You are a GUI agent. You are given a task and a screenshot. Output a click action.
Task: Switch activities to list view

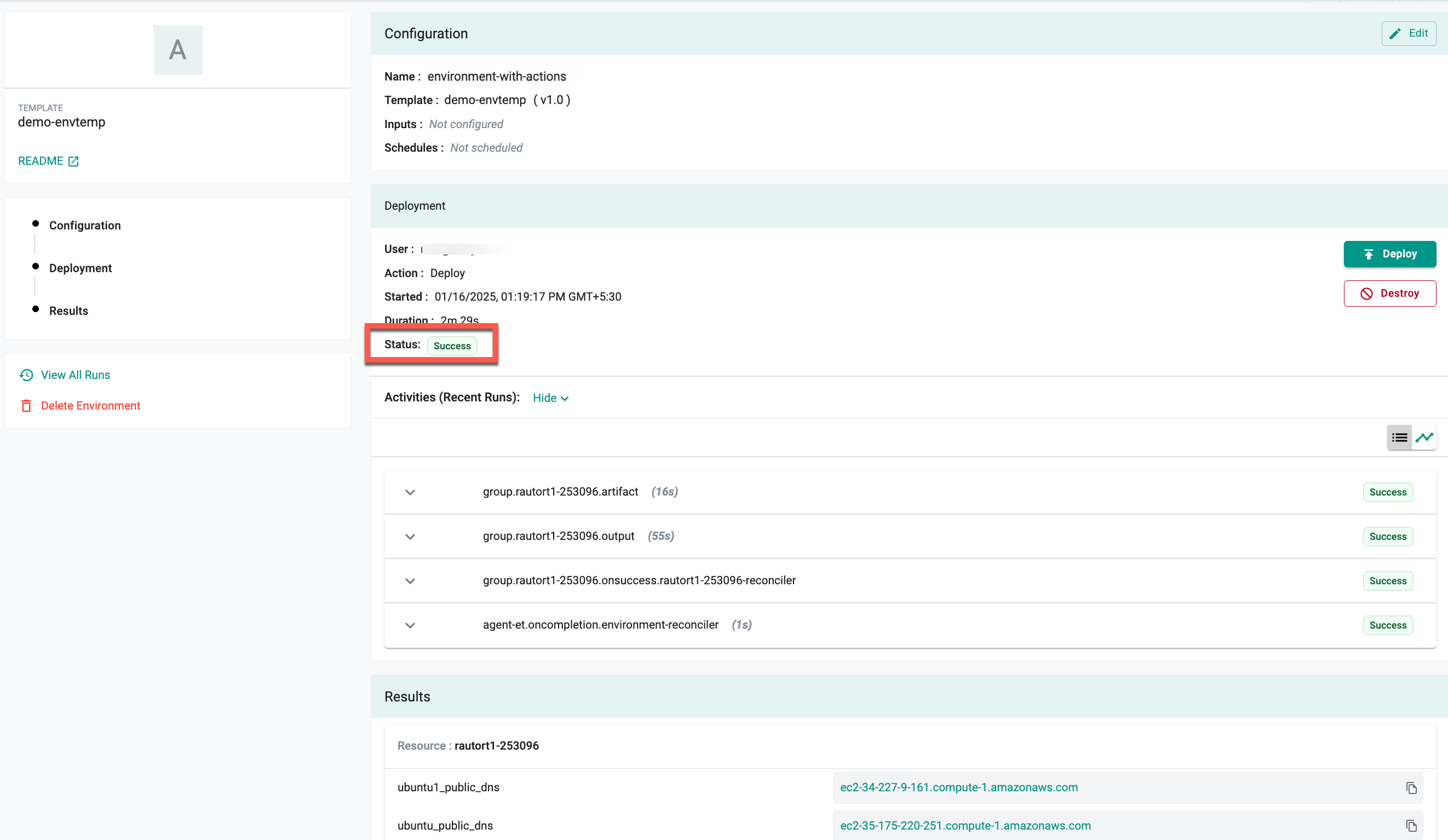point(1399,438)
